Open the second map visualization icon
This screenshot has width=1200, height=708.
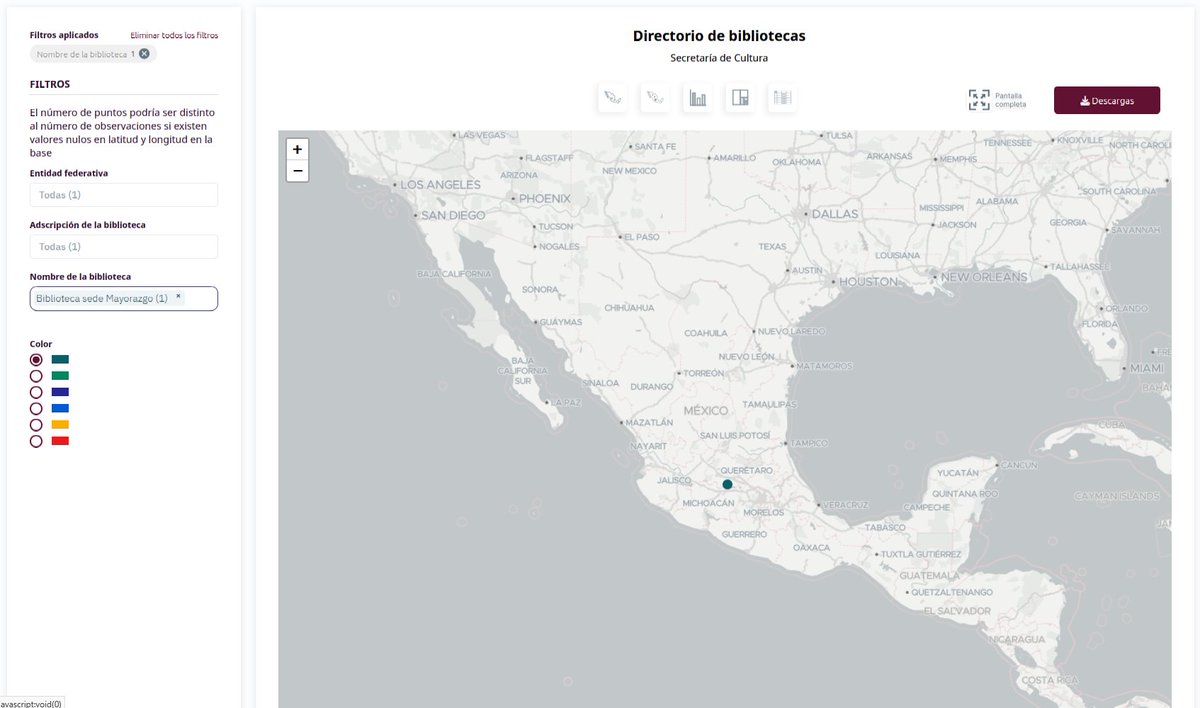[655, 97]
